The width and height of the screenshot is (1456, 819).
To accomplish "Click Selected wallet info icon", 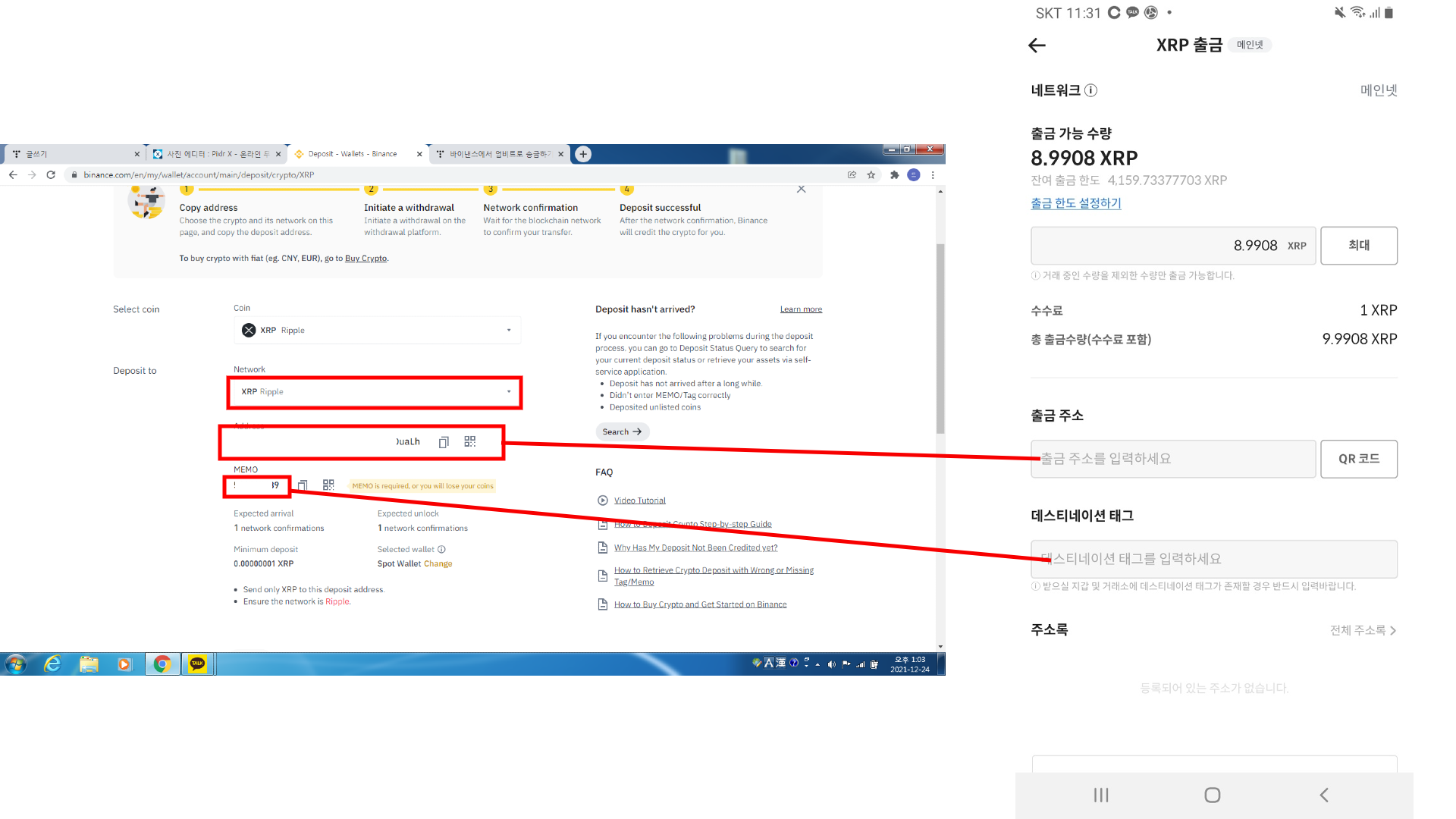I will point(441,549).
